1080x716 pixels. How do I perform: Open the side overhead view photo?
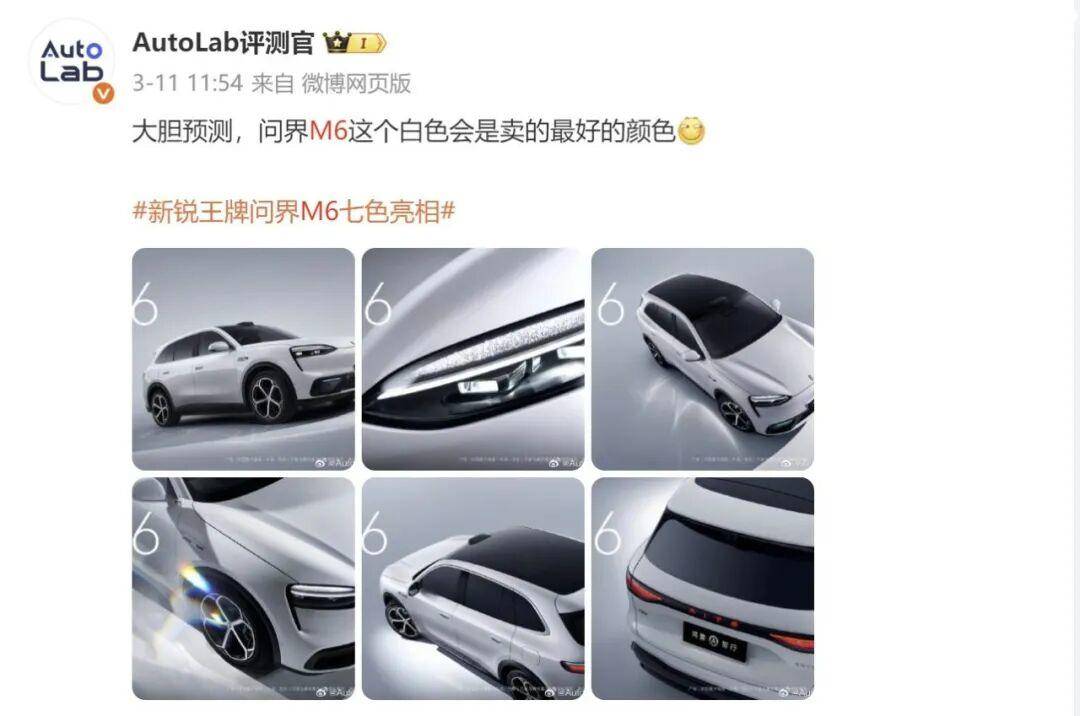coord(473,589)
